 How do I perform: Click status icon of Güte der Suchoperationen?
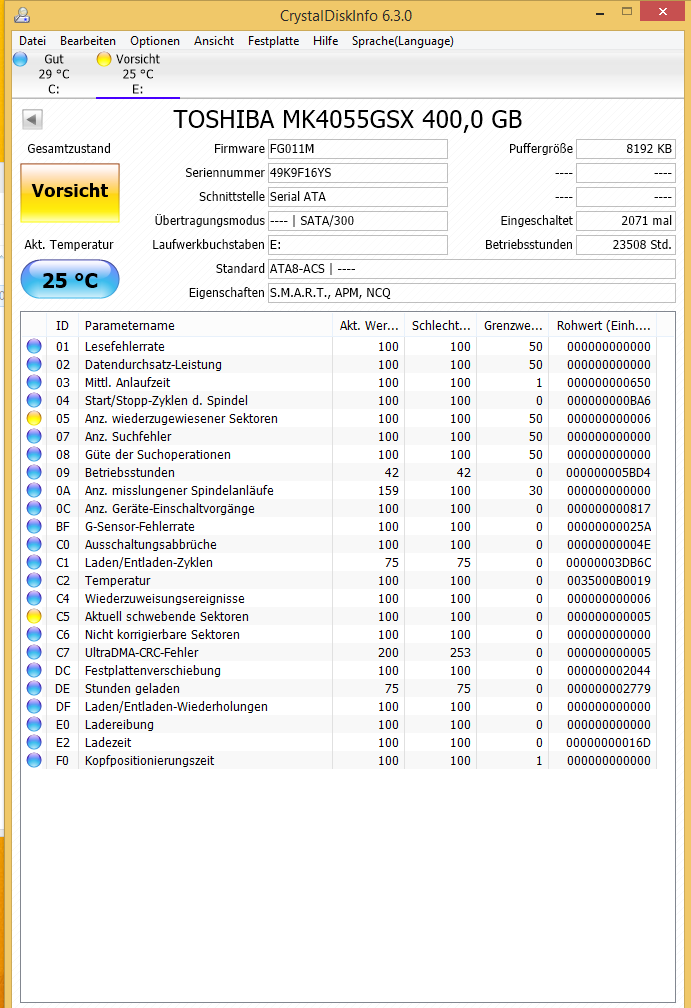tap(34, 454)
